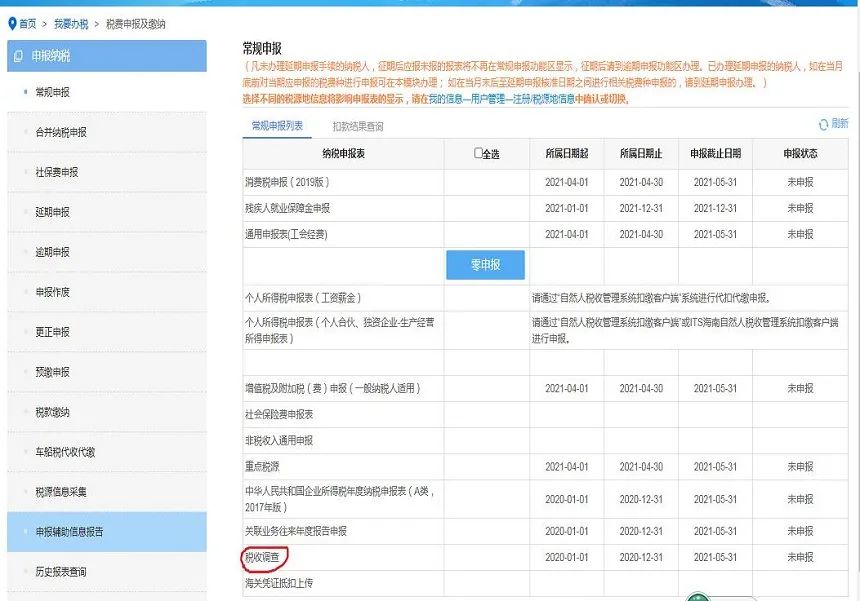Click the 所属日期起 column header
Image resolution: width=860 pixels, height=601 pixels.
click(x=567, y=154)
